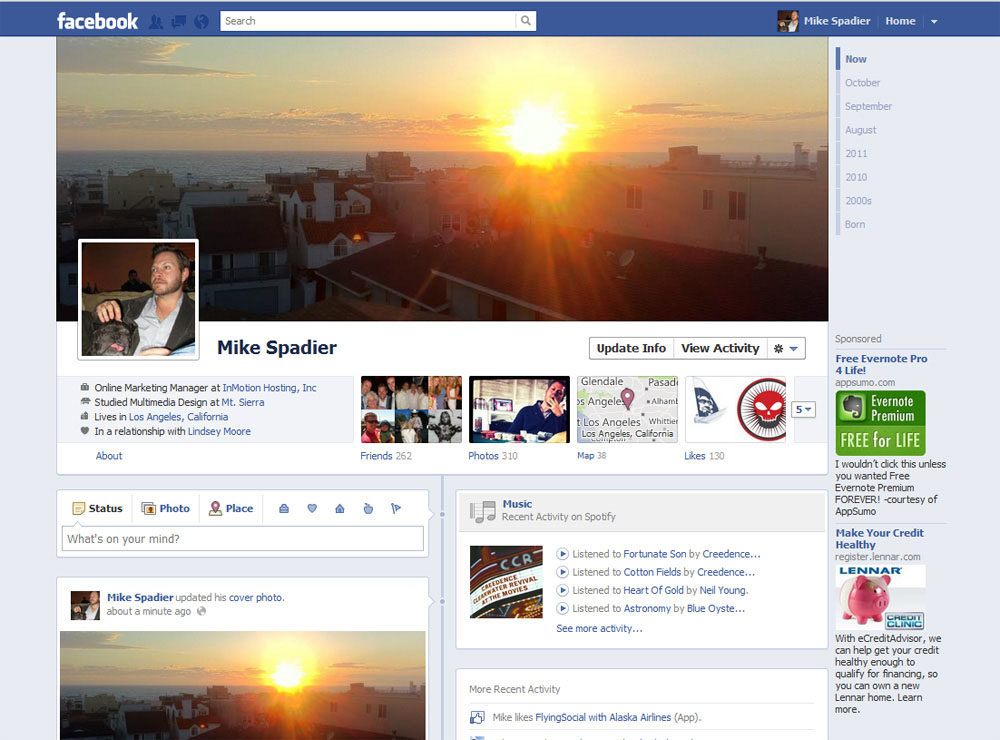Open the Music section title link
The width and height of the screenshot is (1000, 740).
(517, 504)
